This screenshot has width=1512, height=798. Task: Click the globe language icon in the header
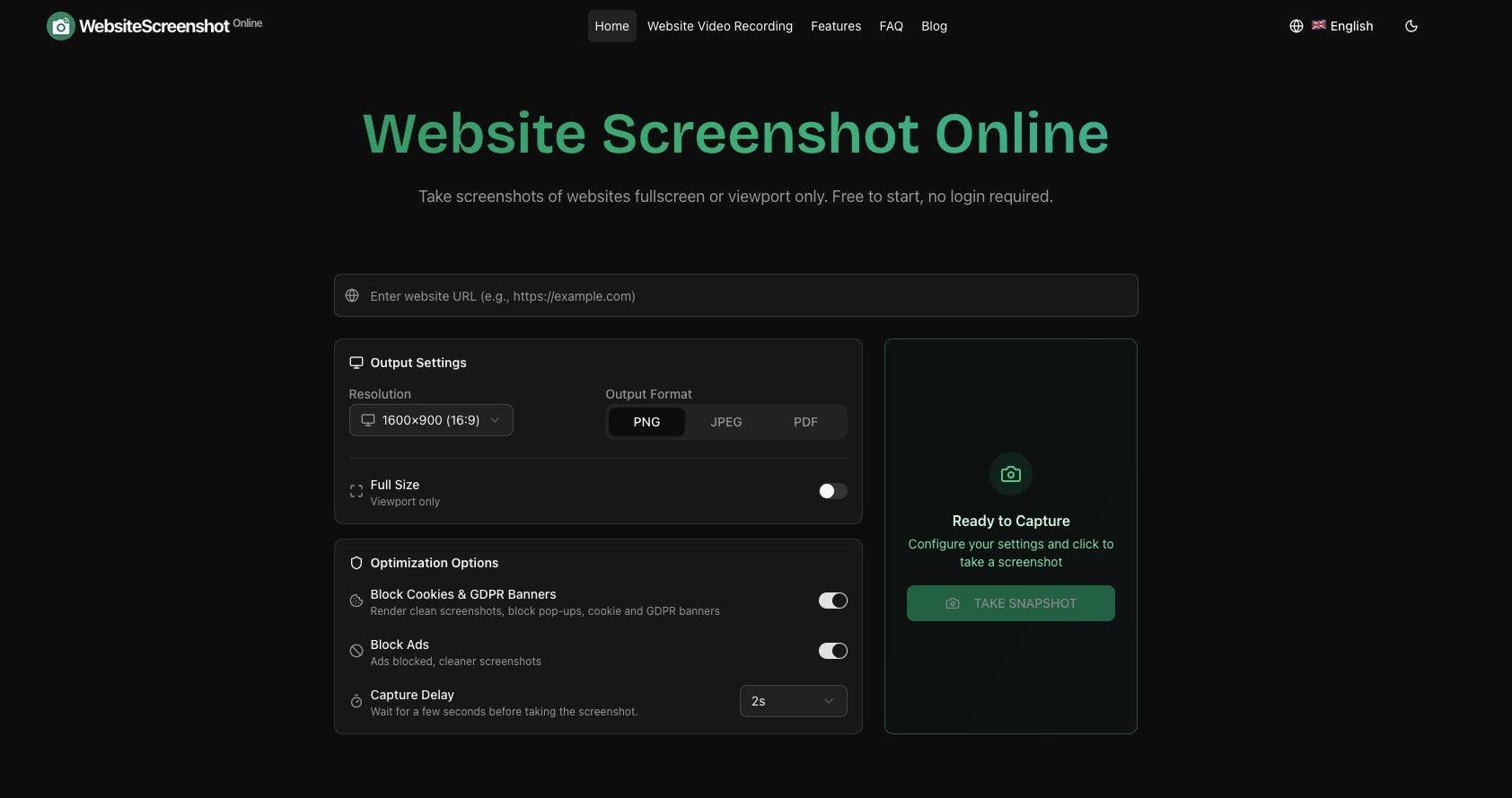click(1297, 26)
